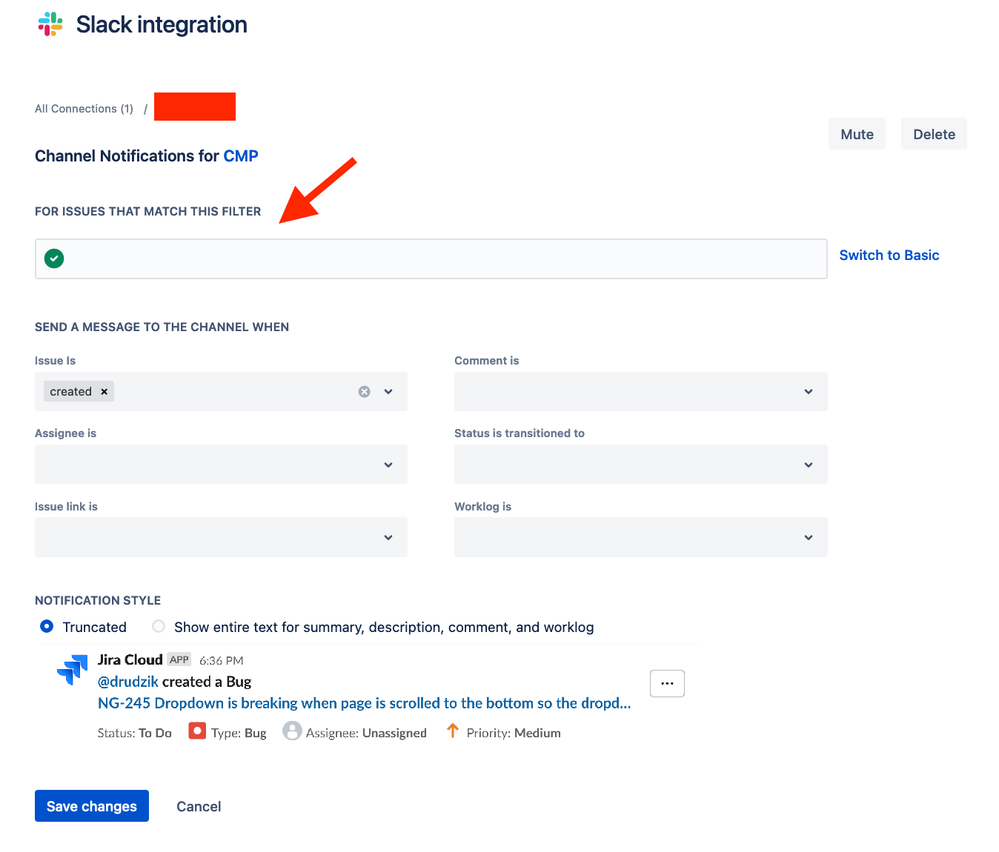Click the 6:36 PM timestamp

click(x=221, y=661)
